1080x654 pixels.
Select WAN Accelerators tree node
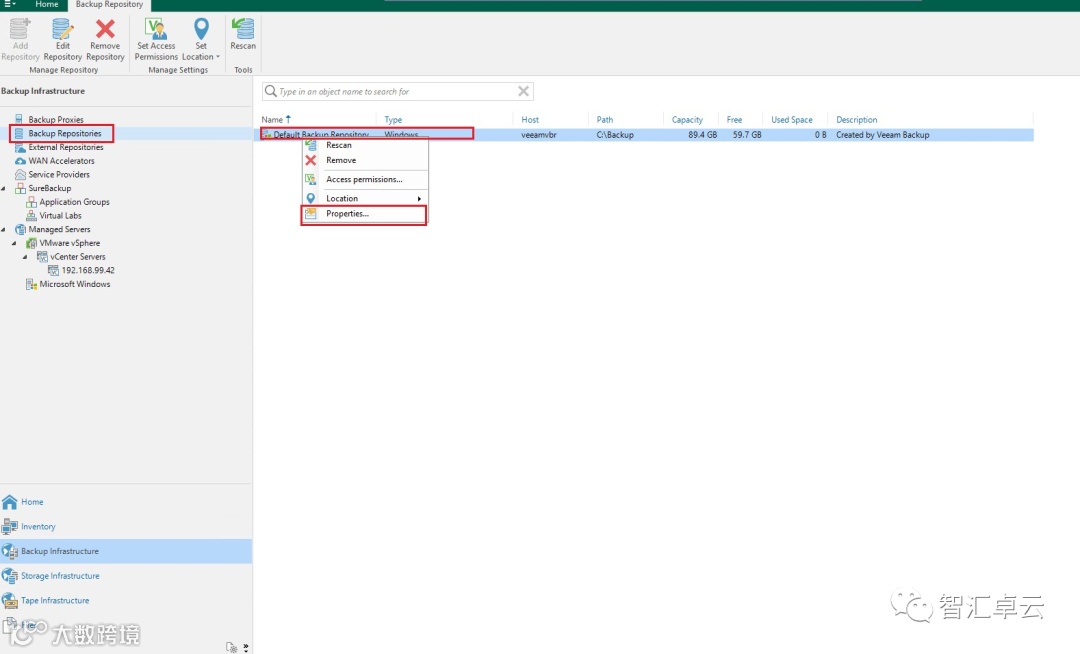point(61,161)
